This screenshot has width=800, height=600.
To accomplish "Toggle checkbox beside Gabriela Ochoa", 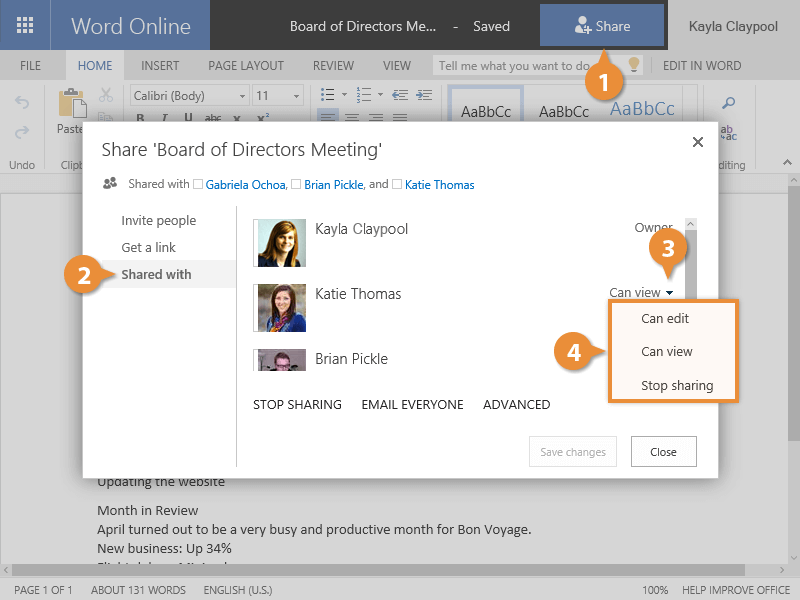I will pos(198,185).
